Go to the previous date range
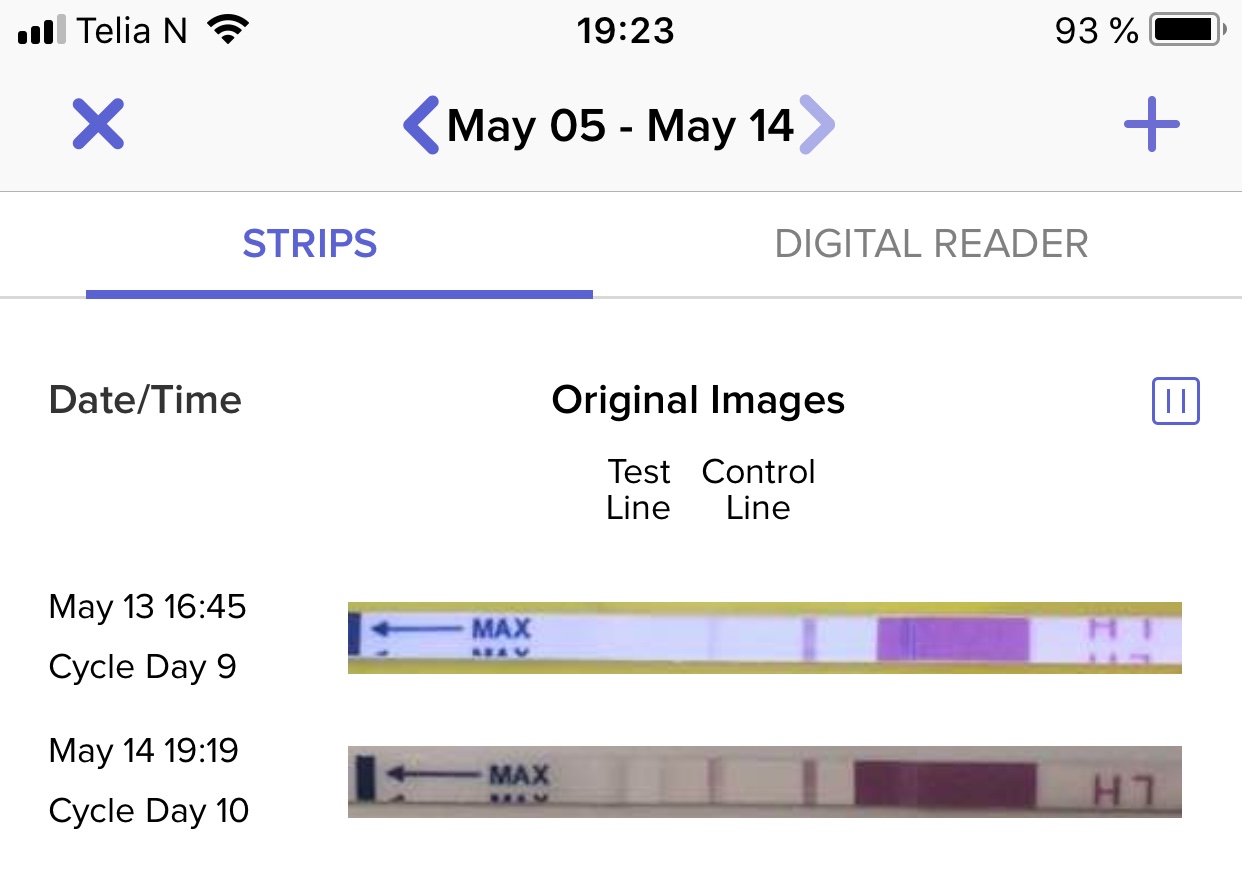1242x880 pixels. (x=421, y=125)
